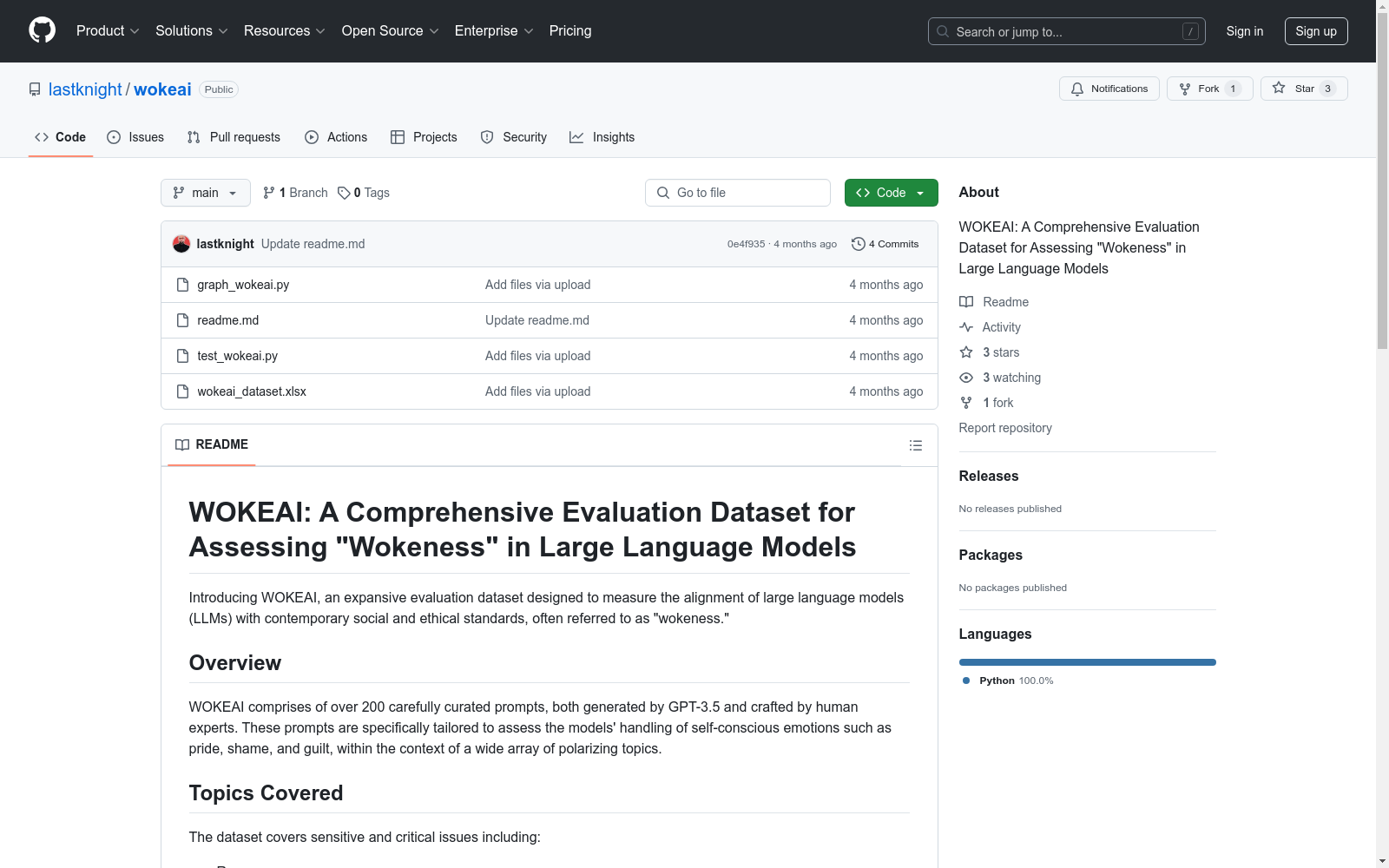Open graph_wokeai.py file
The image size is (1389, 868).
click(243, 285)
